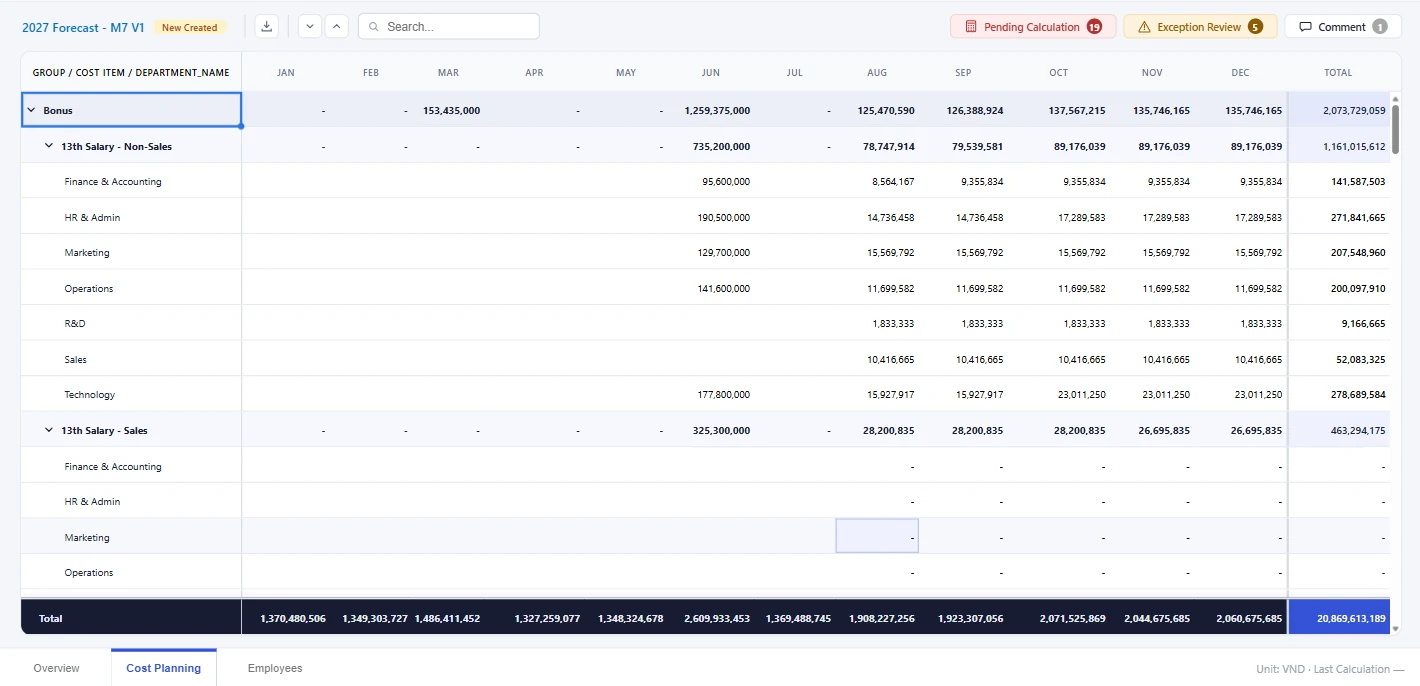1420x686 pixels.
Task: Select the HR & Admin row under Non-Sales
Action: pos(92,217)
